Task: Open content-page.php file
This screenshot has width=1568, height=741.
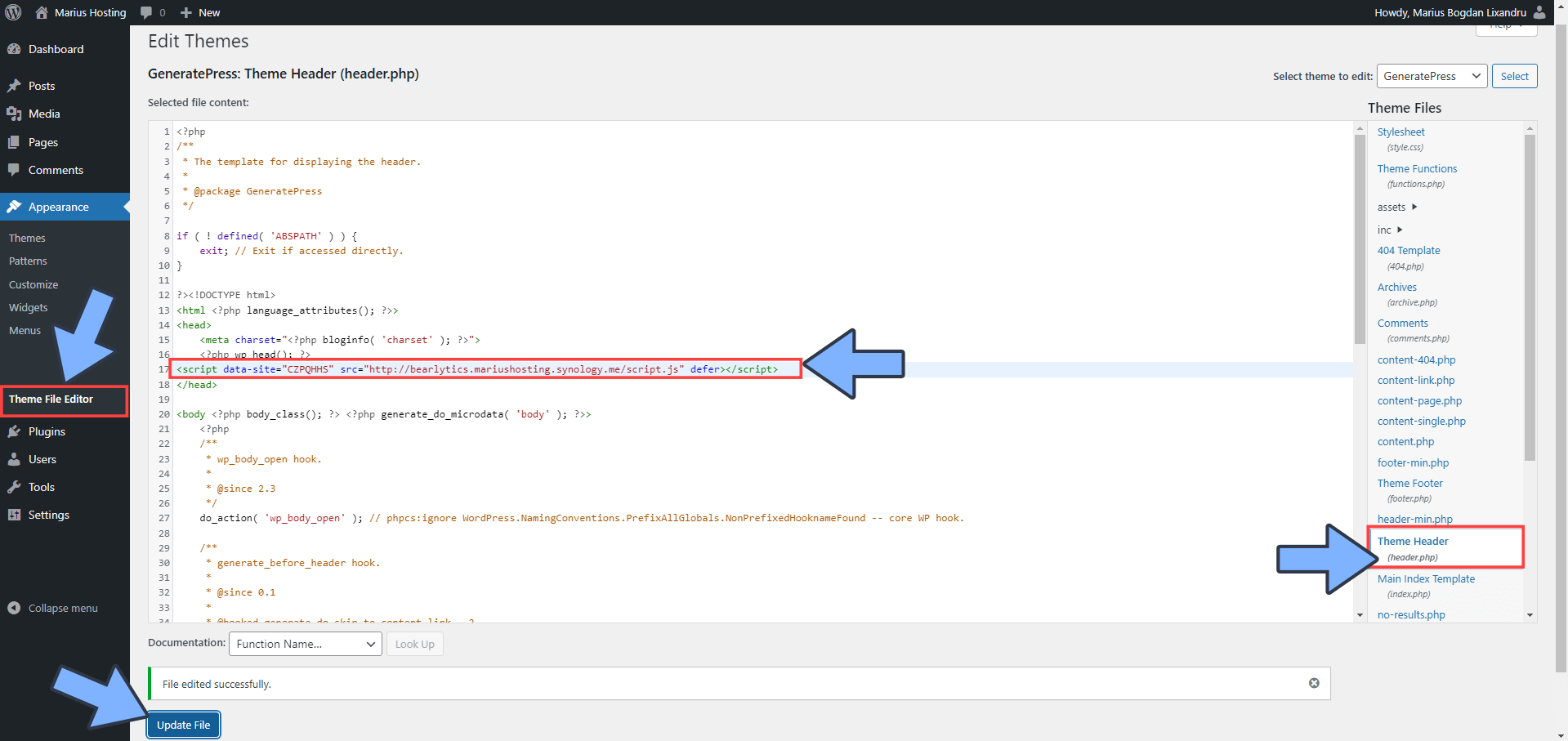Action: [1419, 400]
